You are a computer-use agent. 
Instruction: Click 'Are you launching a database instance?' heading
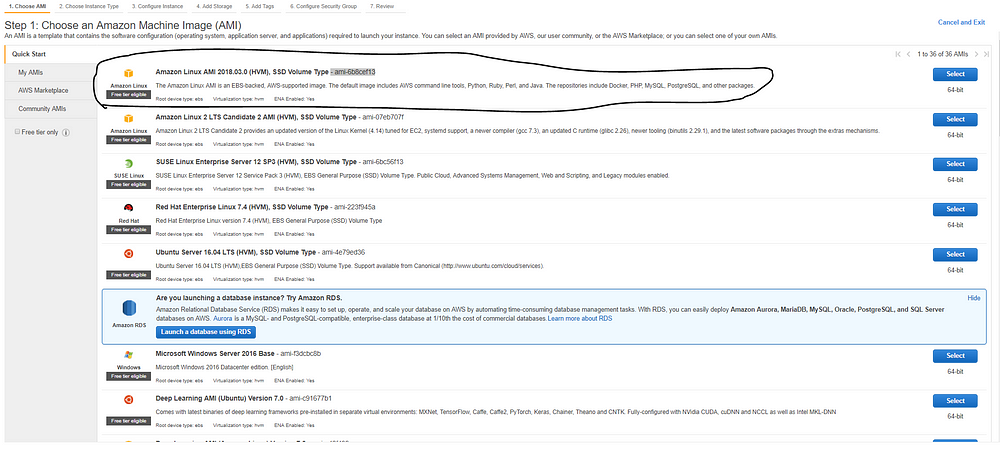(249, 298)
